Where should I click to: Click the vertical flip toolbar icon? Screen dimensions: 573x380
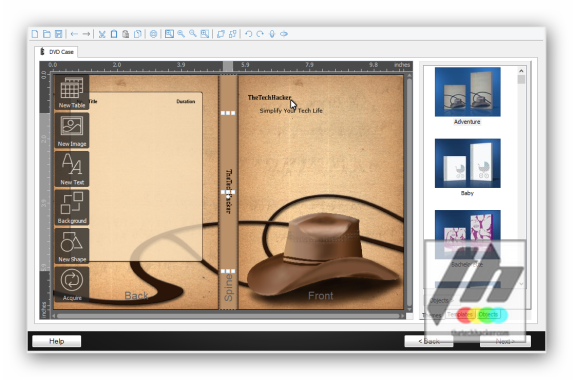(x=272, y=34)
